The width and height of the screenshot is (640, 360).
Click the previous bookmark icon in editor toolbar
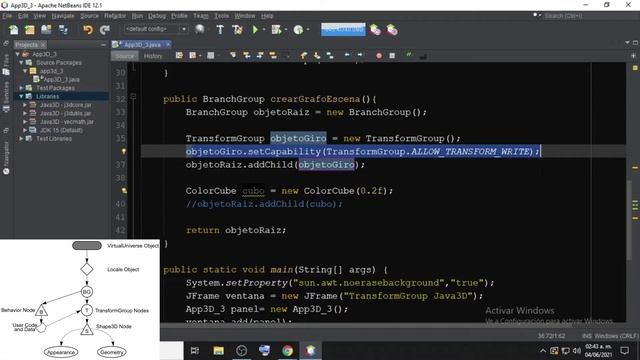pyautogui.click(x=304, y=56)
